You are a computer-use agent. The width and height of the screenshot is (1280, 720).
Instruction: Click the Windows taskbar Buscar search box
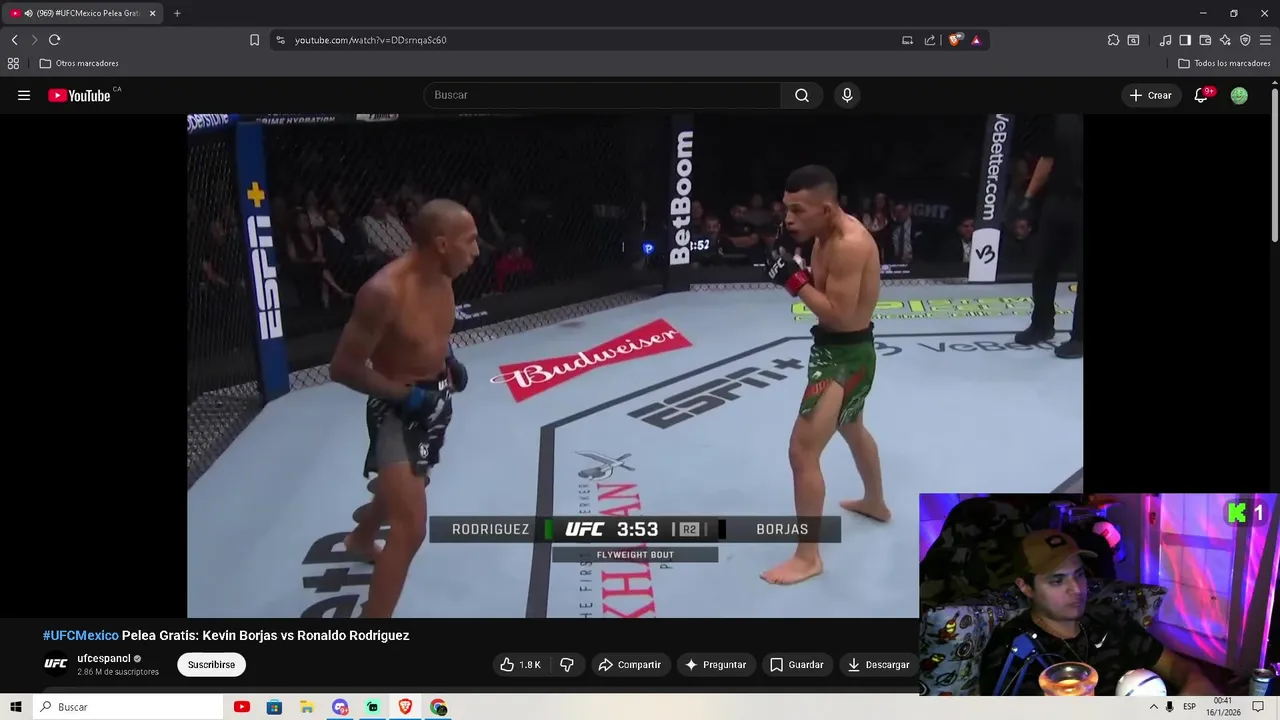128,707
